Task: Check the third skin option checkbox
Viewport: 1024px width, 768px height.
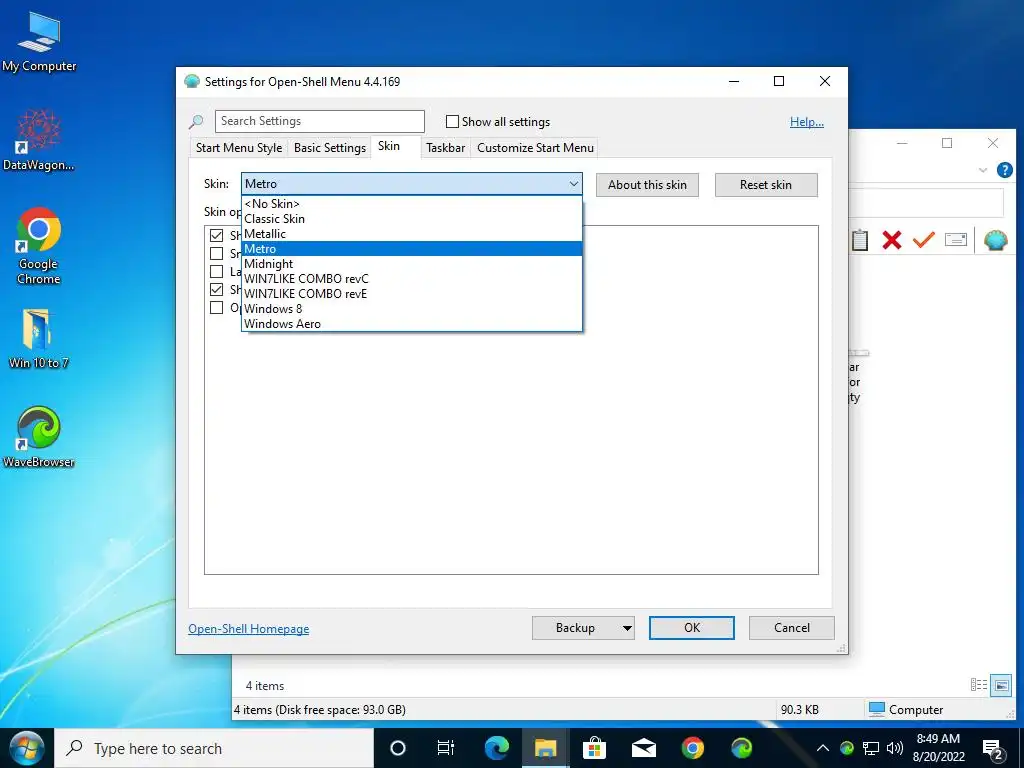Action: 216,272
